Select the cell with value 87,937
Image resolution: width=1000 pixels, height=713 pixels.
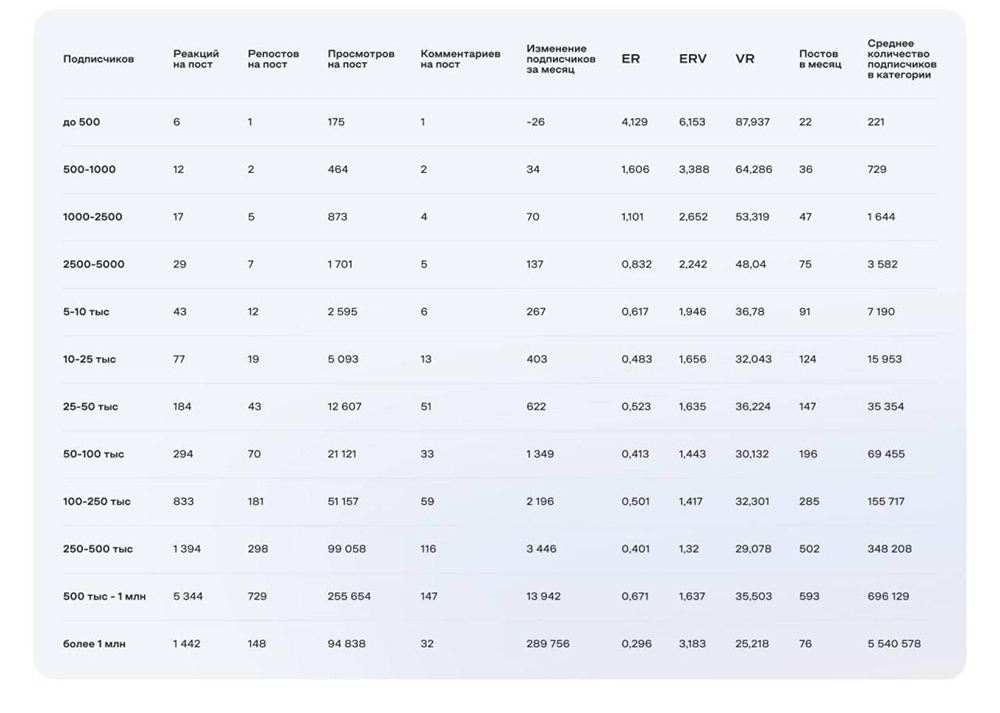(752, 122)
